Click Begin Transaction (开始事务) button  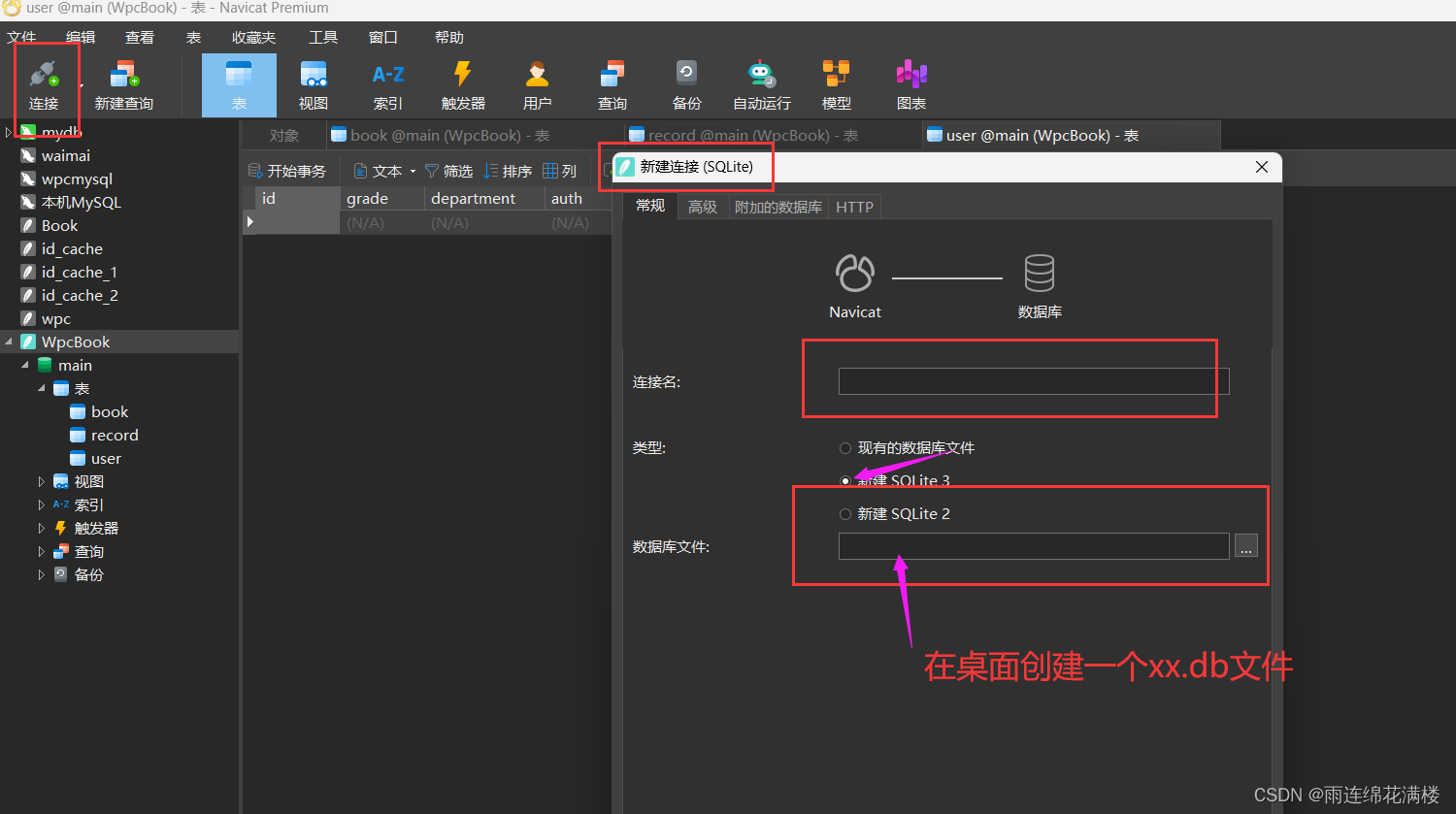point(287,171)
